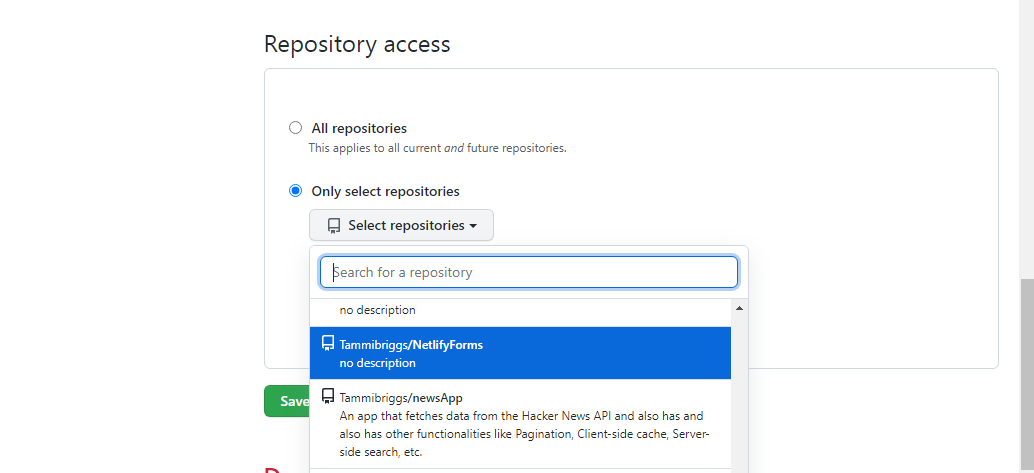Click 'This applies to all current and future' note
This screenshot has width=1034, height=473.
(x=437, y=148)
